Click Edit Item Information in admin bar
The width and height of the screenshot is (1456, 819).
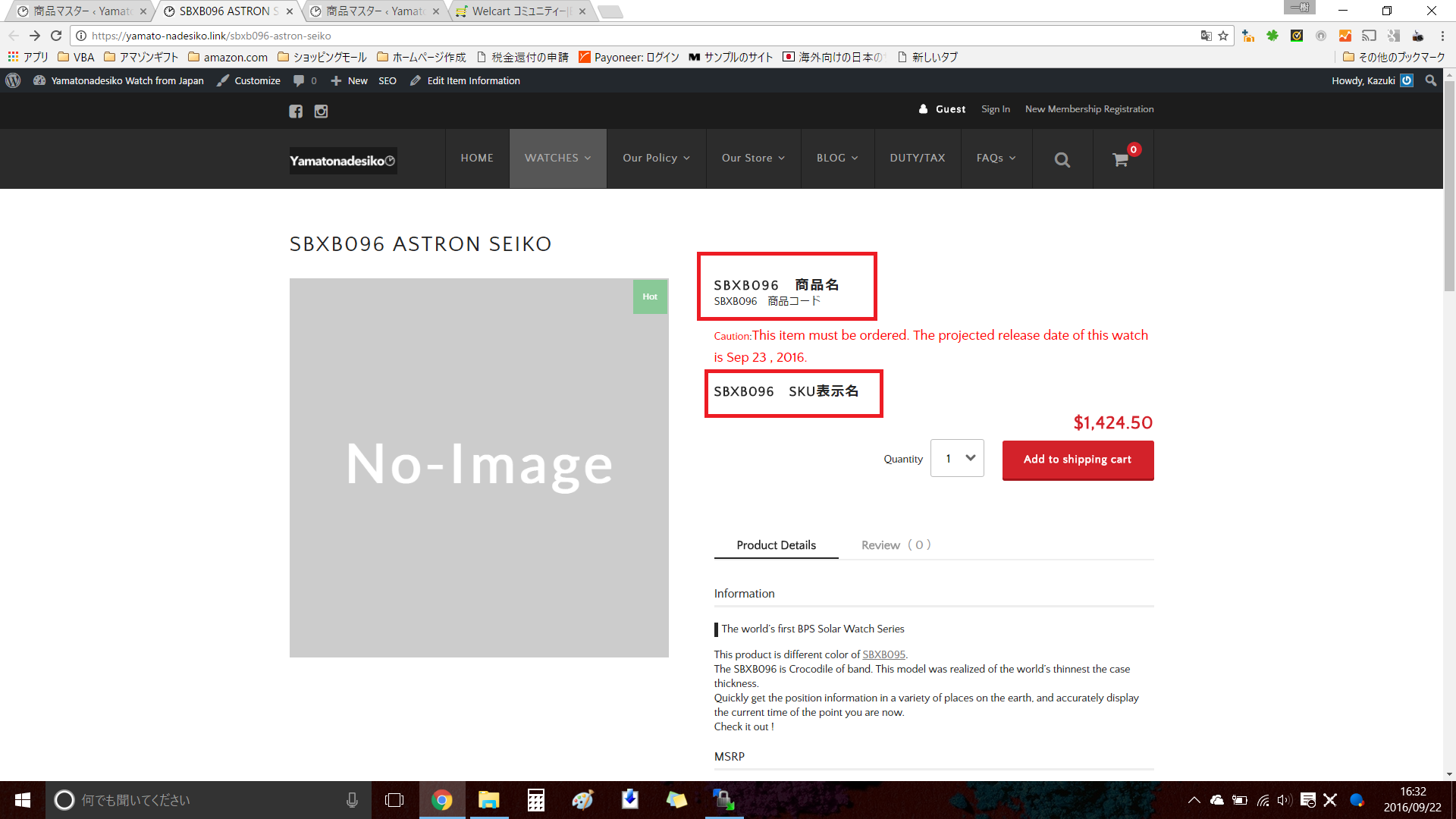[x=466, y=80]
